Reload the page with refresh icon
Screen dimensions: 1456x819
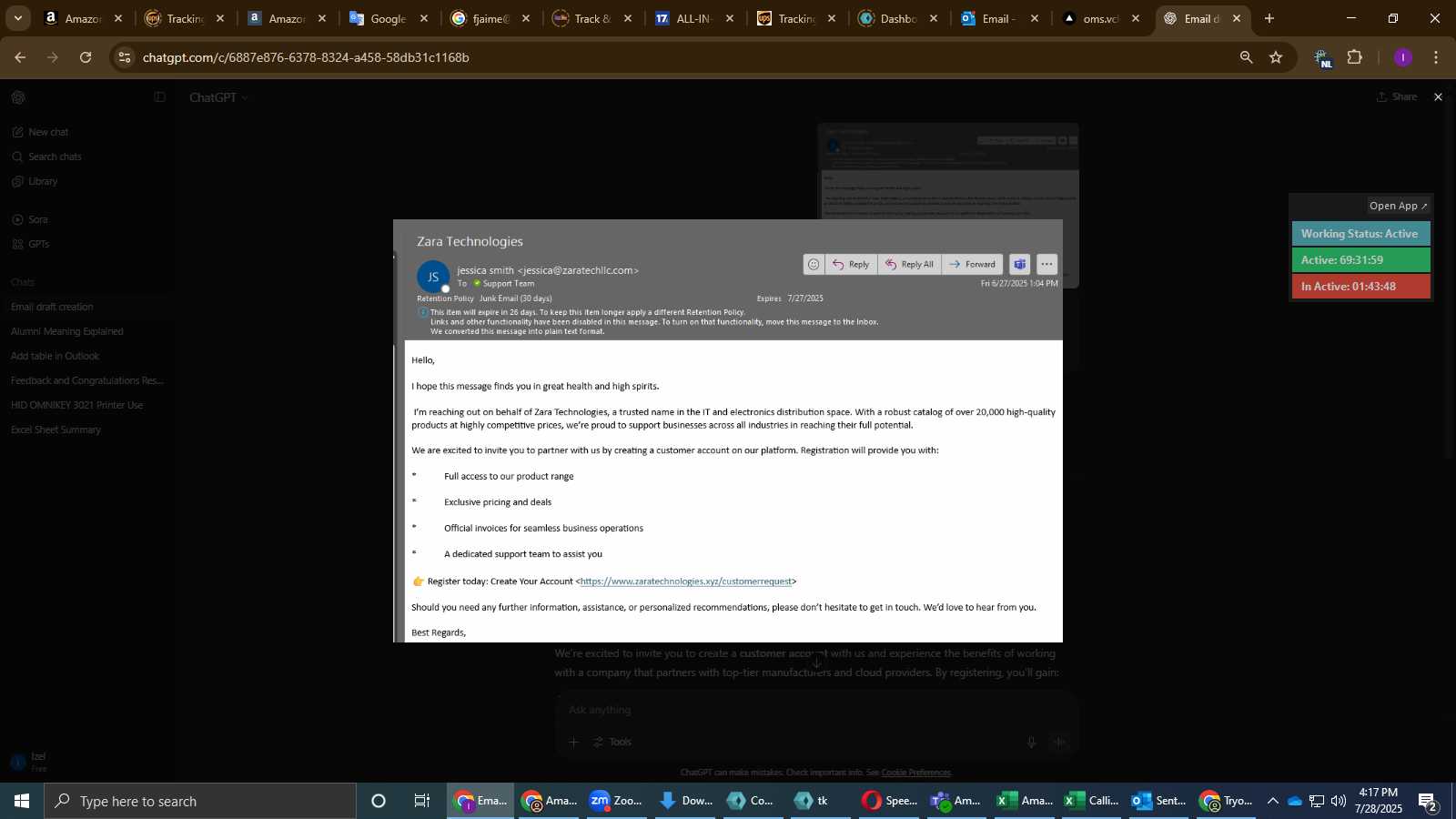86,57
